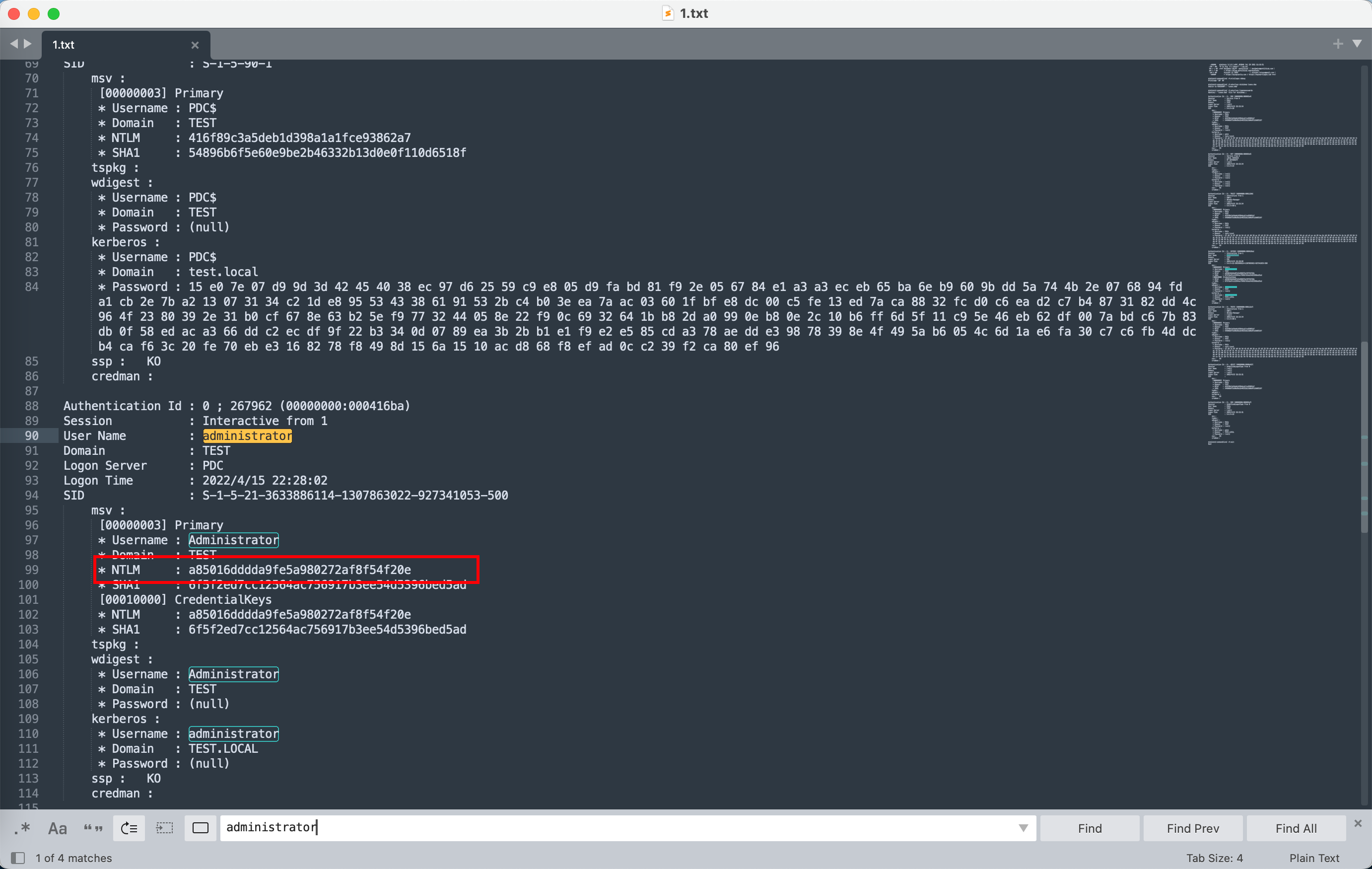Toggle whole word matching option
The width and height of the screenshot is (1372, 869).
[x=93, y=828]
